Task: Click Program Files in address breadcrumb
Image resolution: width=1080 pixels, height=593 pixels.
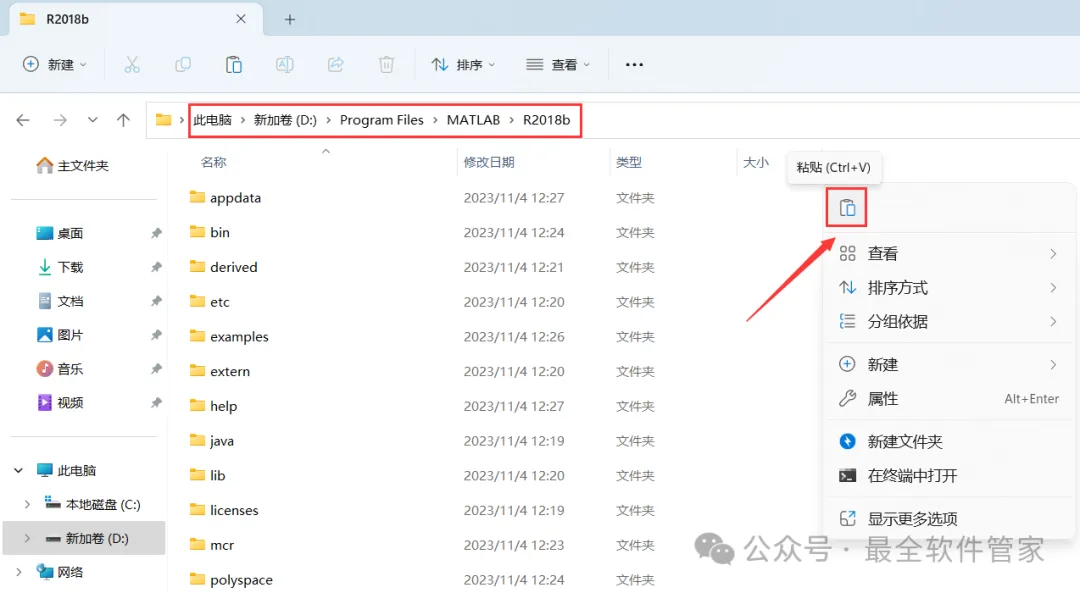Action: [382, 120]
